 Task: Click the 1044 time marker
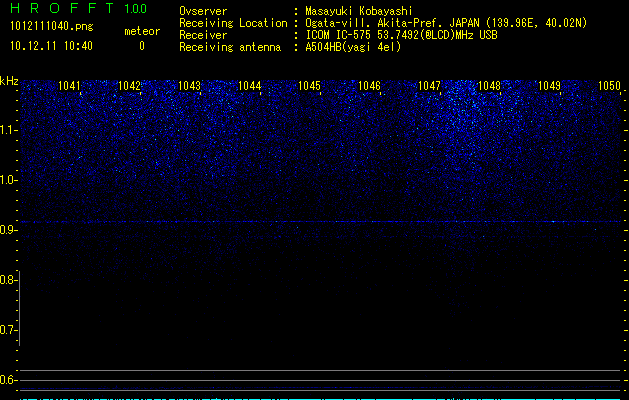pyautogui.click(x=249, y=85)
